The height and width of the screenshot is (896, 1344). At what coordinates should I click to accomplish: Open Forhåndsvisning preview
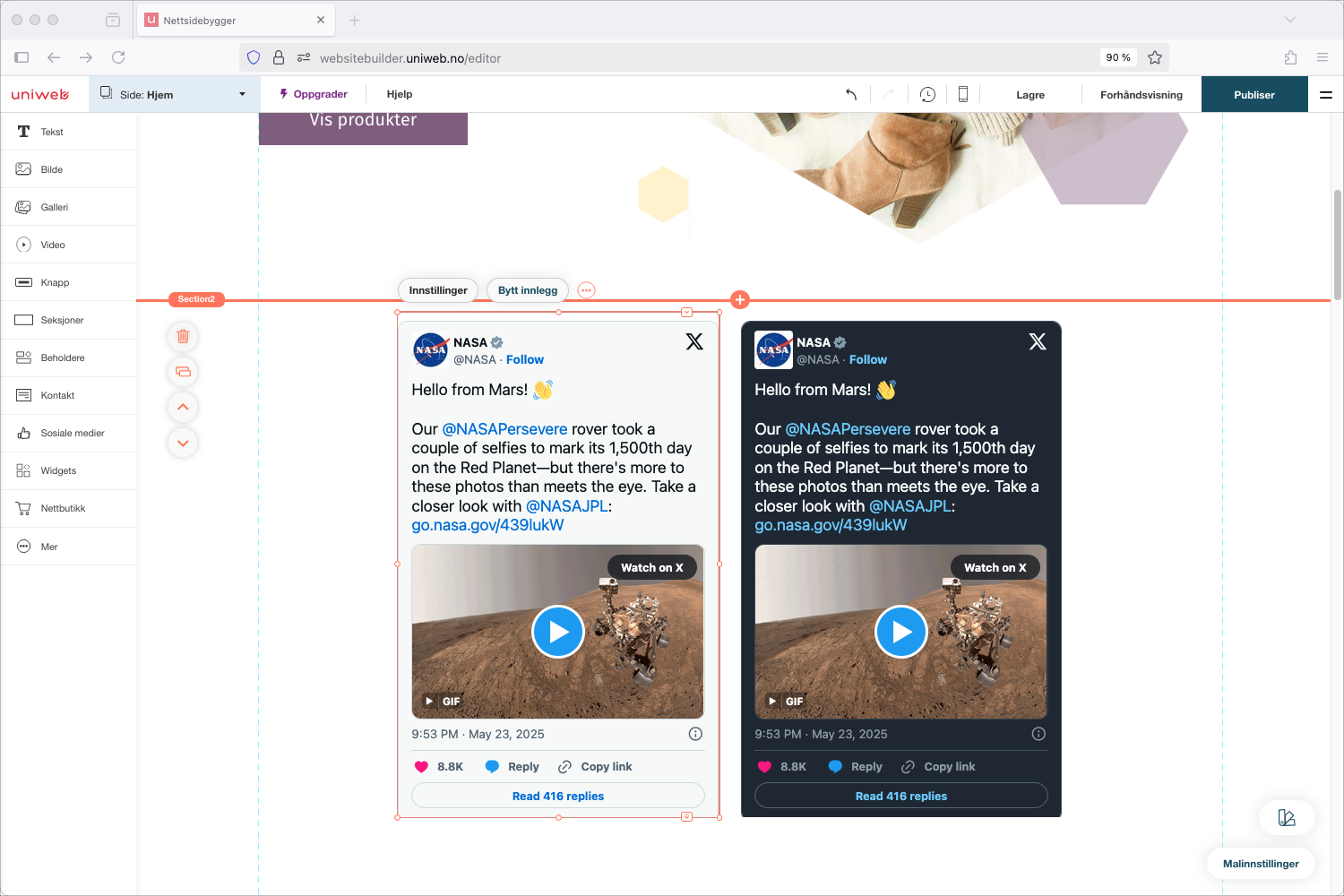1142,94
